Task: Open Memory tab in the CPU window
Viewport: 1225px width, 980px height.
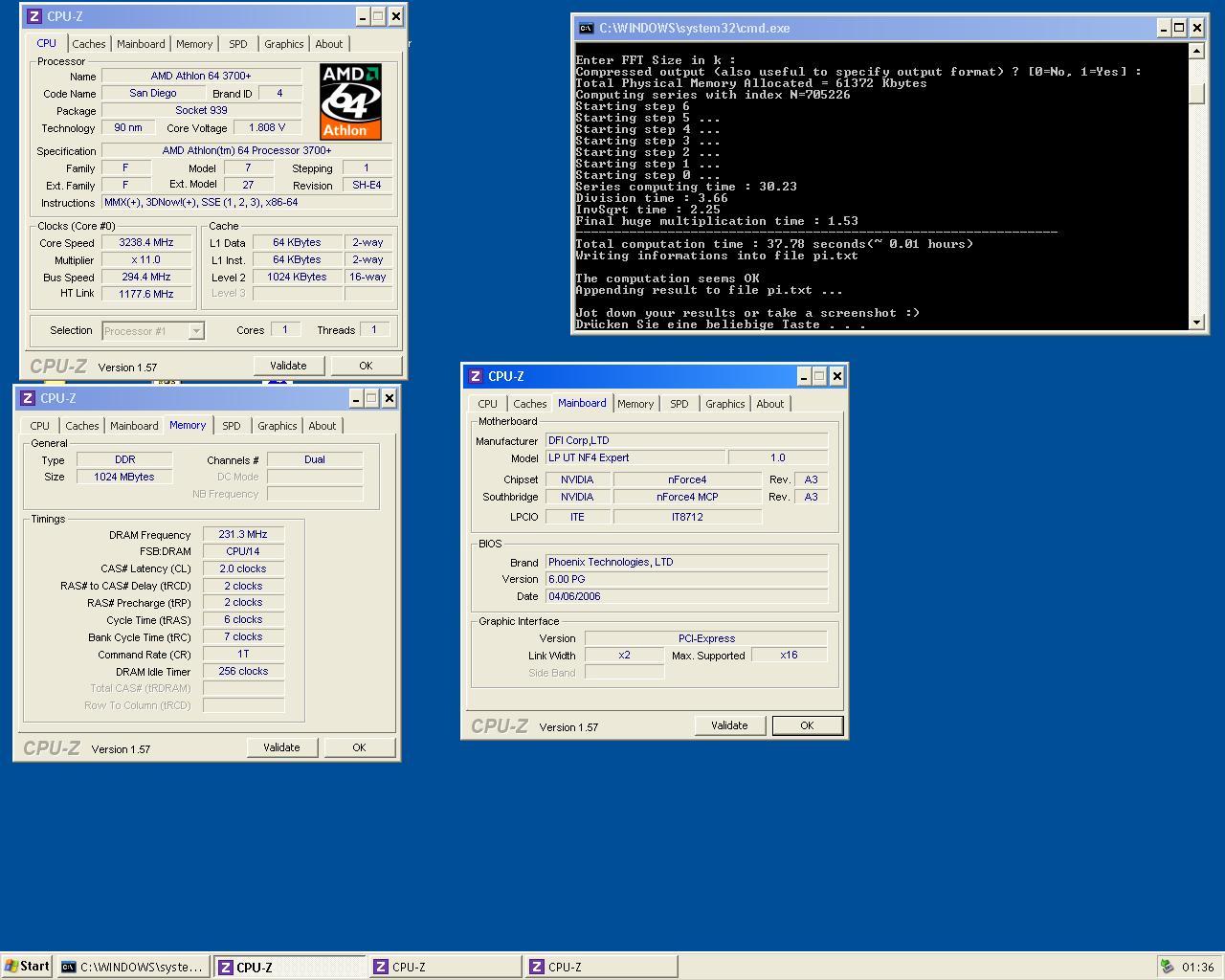Action: tap(194, 44)
